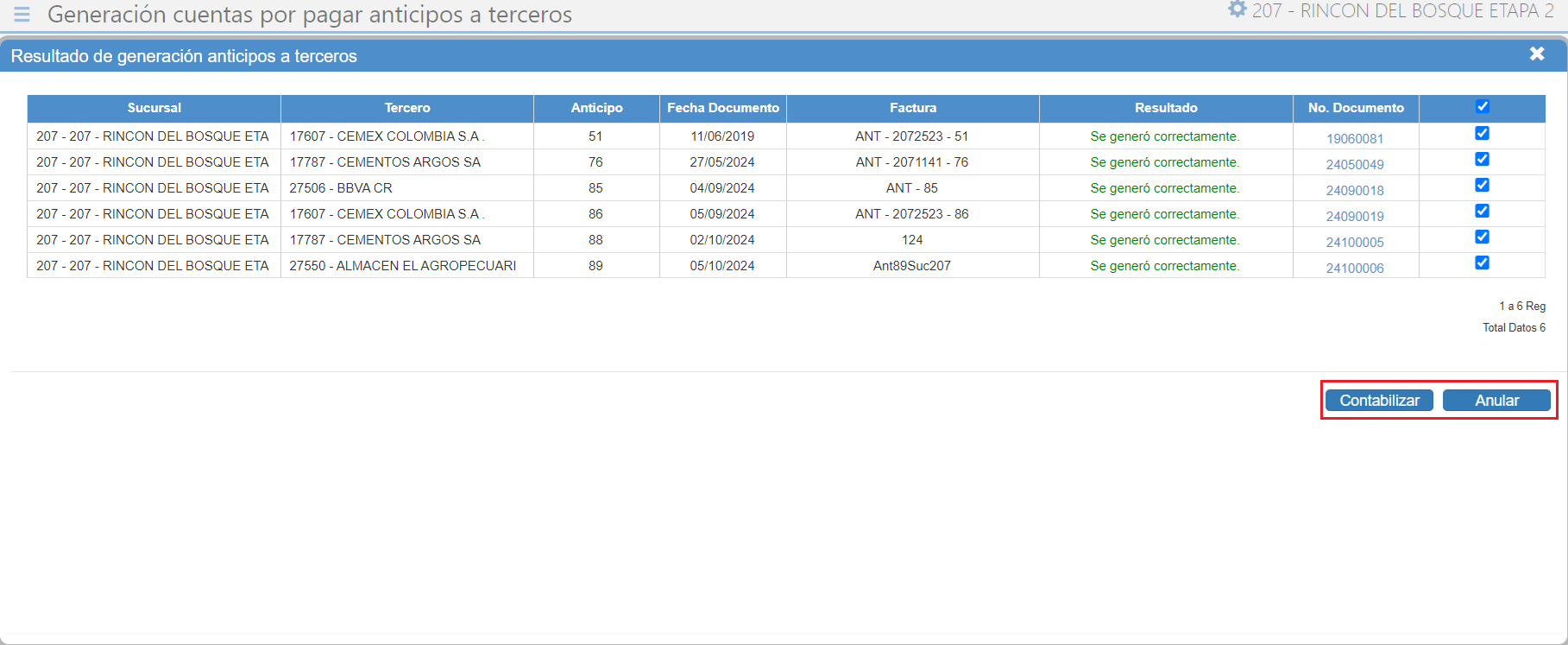Click anticipo cell 51
Viewport: 1568px width, 645px height.
(596, 136)
